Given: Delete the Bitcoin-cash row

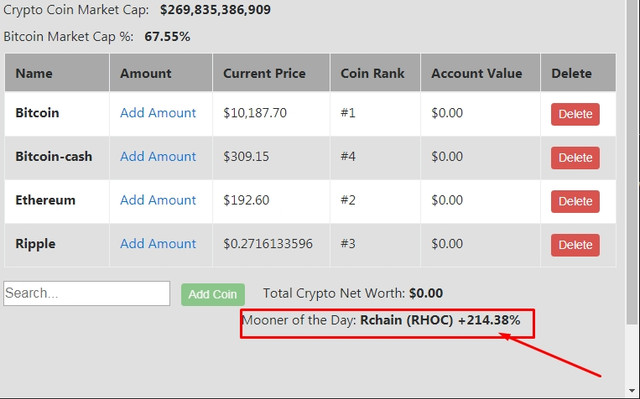Looking at the screenshot, I should (x=575, y=157).
